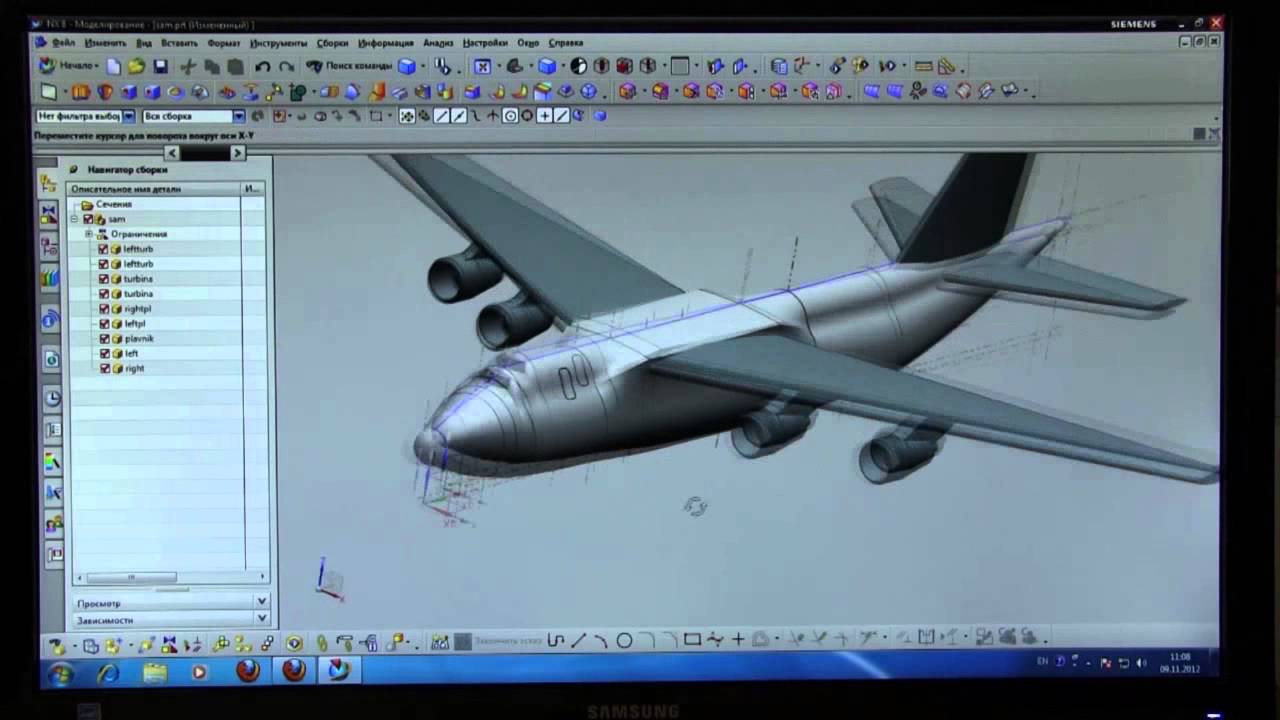Viewport: 1280px width, 720px height.
Task: Open the Constraint Navigator sidebar icon
Action: point(49,214)
